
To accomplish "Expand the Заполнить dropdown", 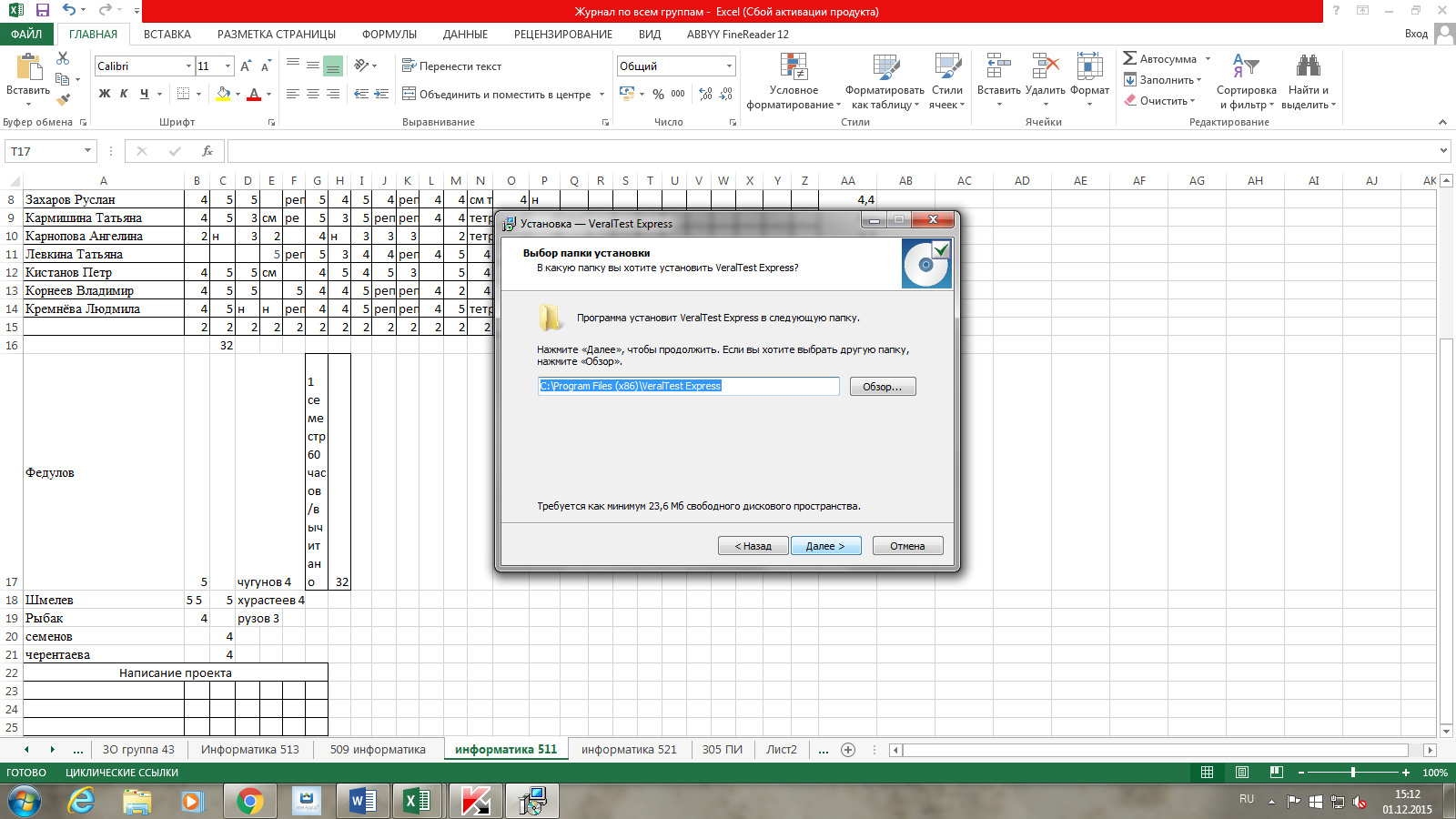I will (1198, 80).
